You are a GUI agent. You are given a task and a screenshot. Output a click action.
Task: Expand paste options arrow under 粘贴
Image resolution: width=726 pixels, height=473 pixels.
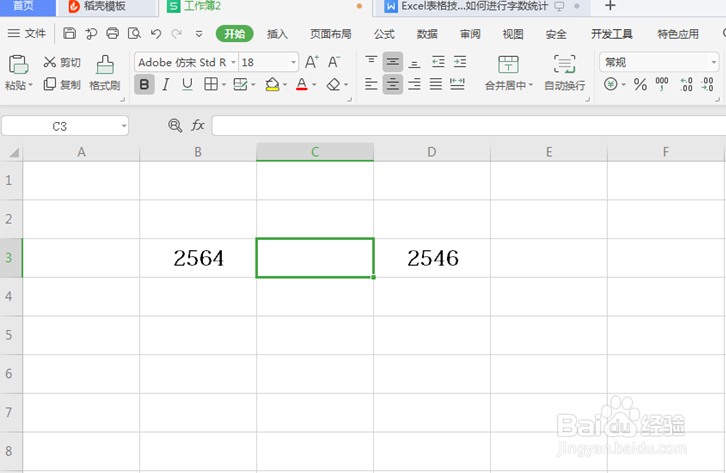[31, 85]
